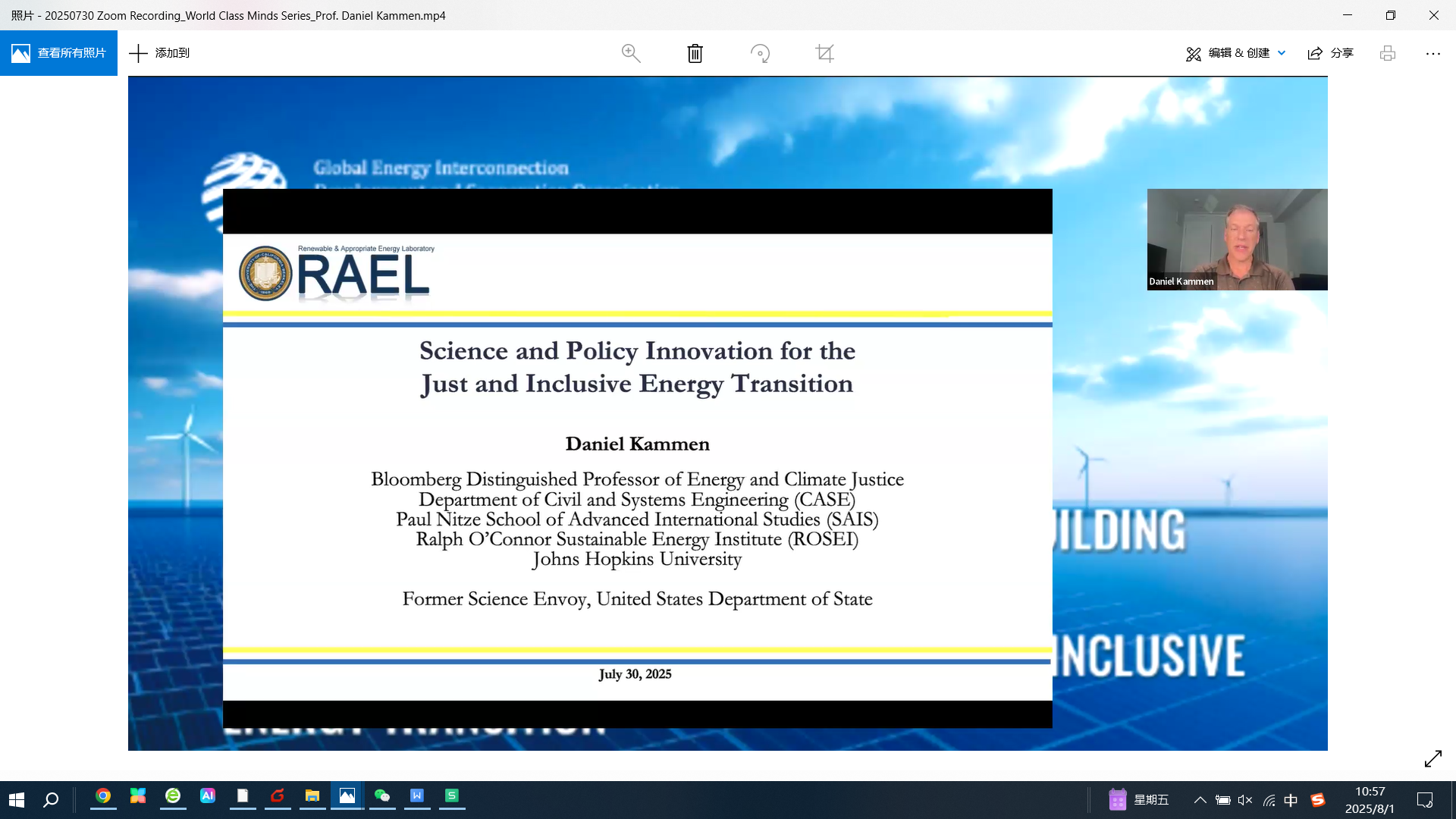The image size is (1456, 819).
Task: Click the Add to button
Action: coord(160,53)
